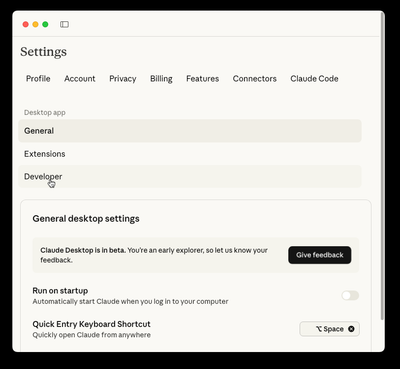Open the Extensions section
This screenshot has height=369, width=400.
(190, 154)
